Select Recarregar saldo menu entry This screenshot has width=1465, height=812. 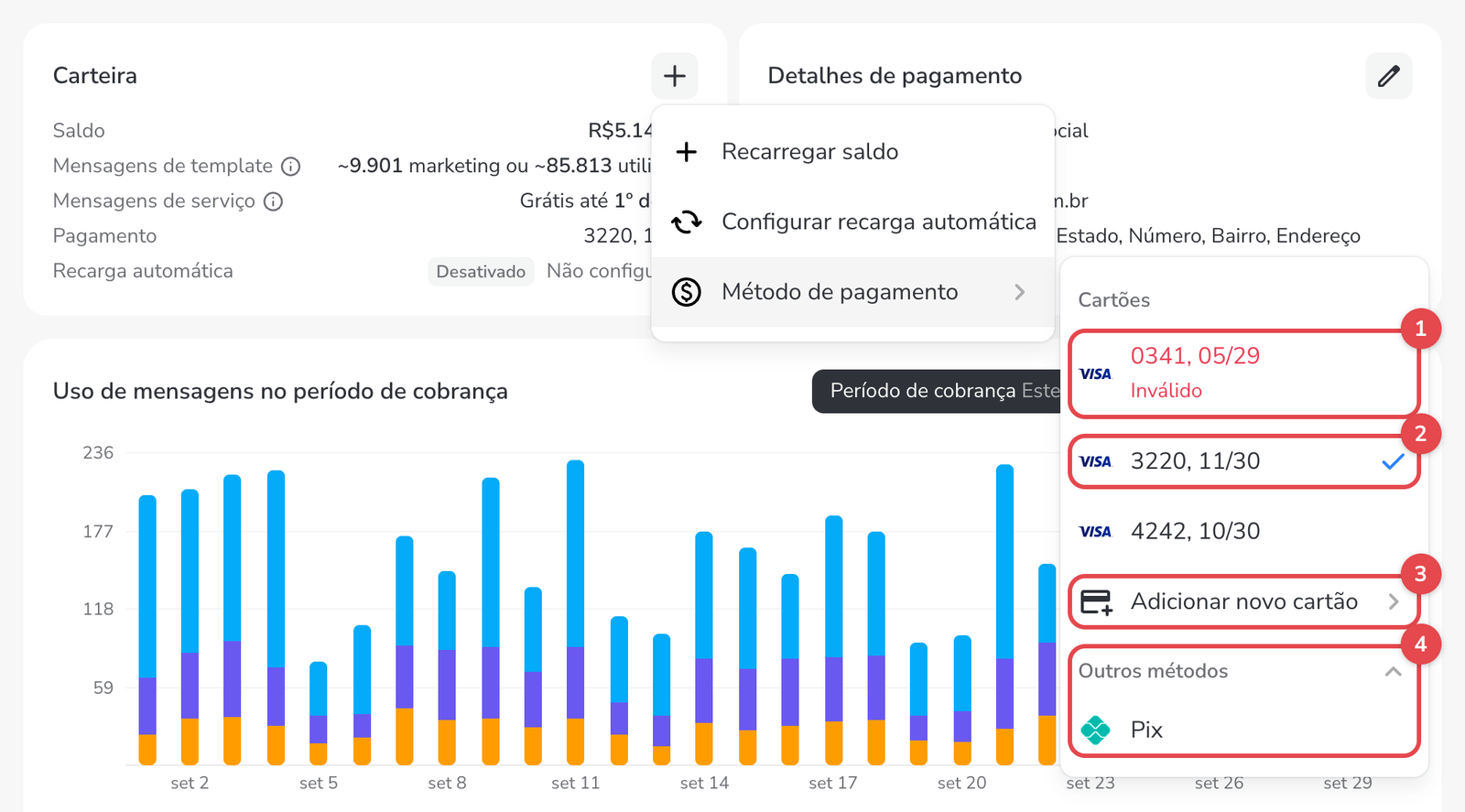pyautogui.click(x=852, y=151)
